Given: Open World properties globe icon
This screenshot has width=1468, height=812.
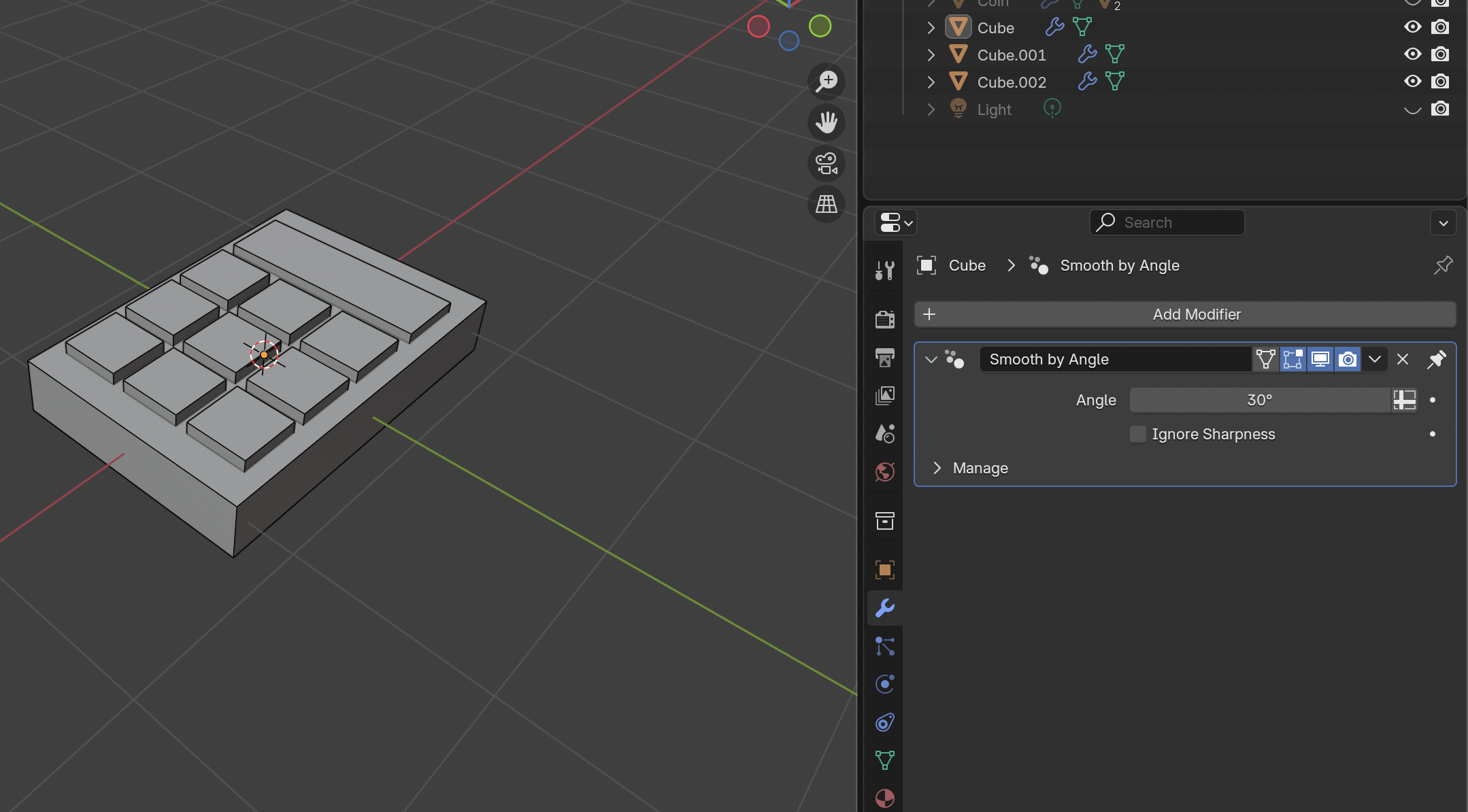Looking at the screenshot, I should 884,471.
